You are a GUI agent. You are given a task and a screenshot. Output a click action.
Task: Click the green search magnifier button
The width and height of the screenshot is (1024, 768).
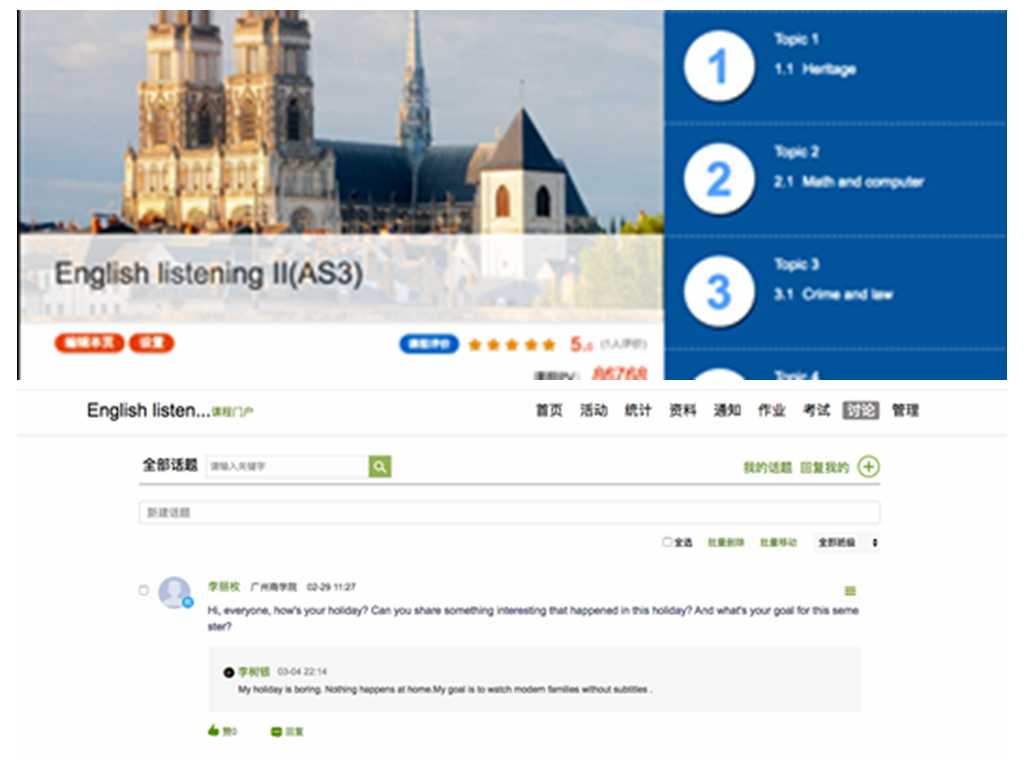coord(380,467)
